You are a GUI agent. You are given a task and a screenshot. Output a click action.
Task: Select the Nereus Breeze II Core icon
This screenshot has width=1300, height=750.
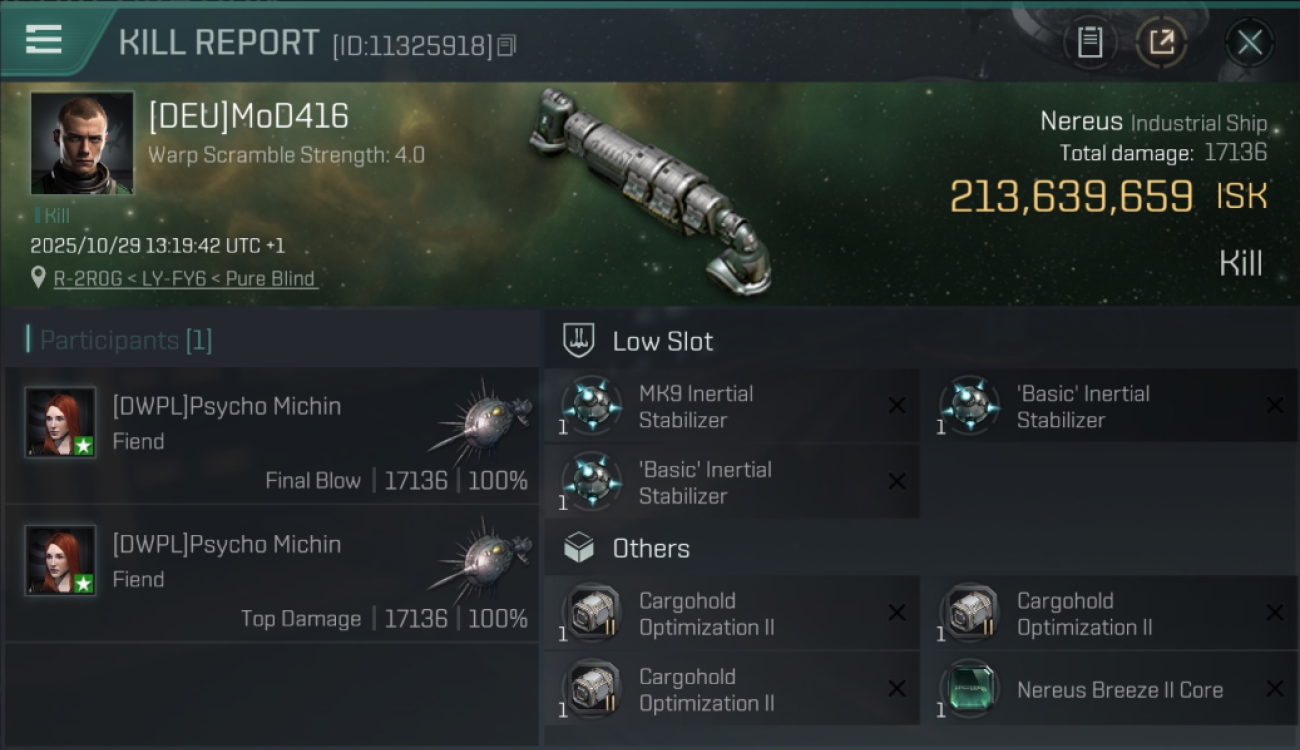coord(969,689)
